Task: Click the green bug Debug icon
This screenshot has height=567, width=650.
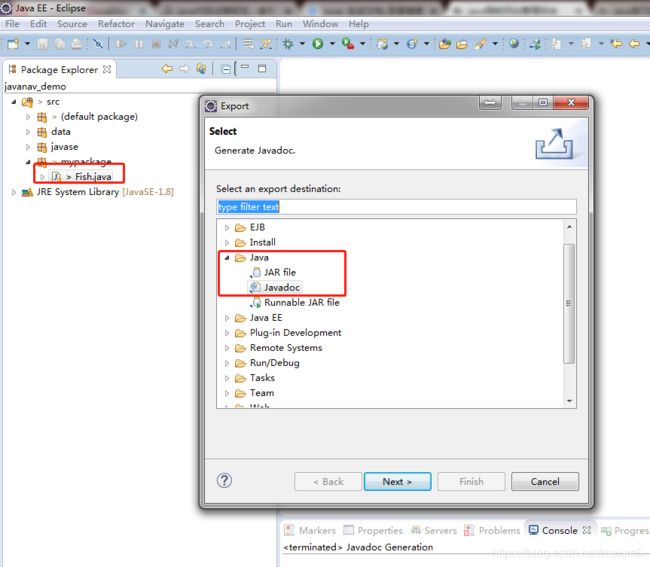Action: 288,44
